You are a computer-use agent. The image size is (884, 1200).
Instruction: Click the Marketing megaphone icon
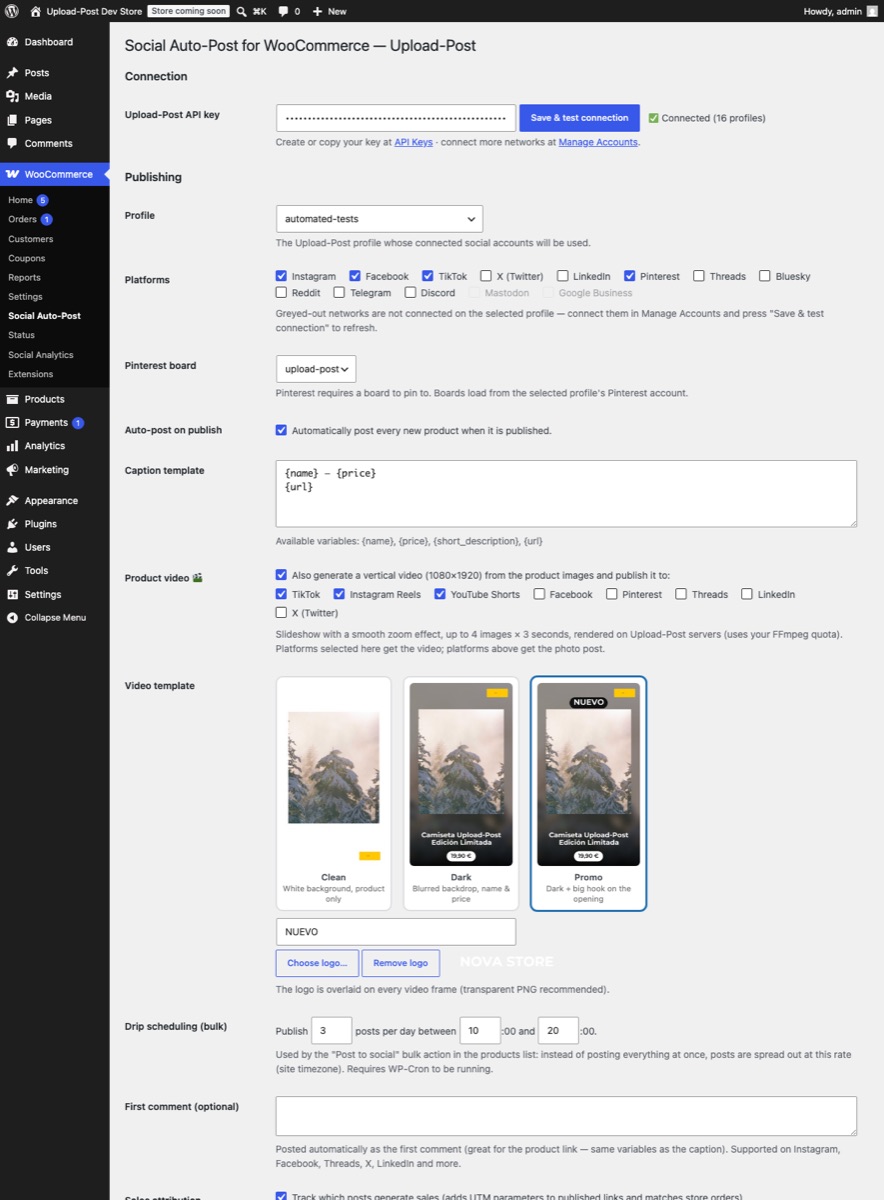[12, 469]
